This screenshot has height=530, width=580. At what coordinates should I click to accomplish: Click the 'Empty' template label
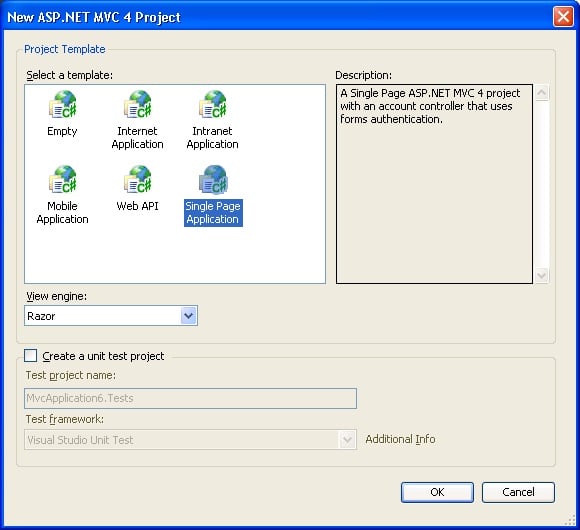[62, 131]
